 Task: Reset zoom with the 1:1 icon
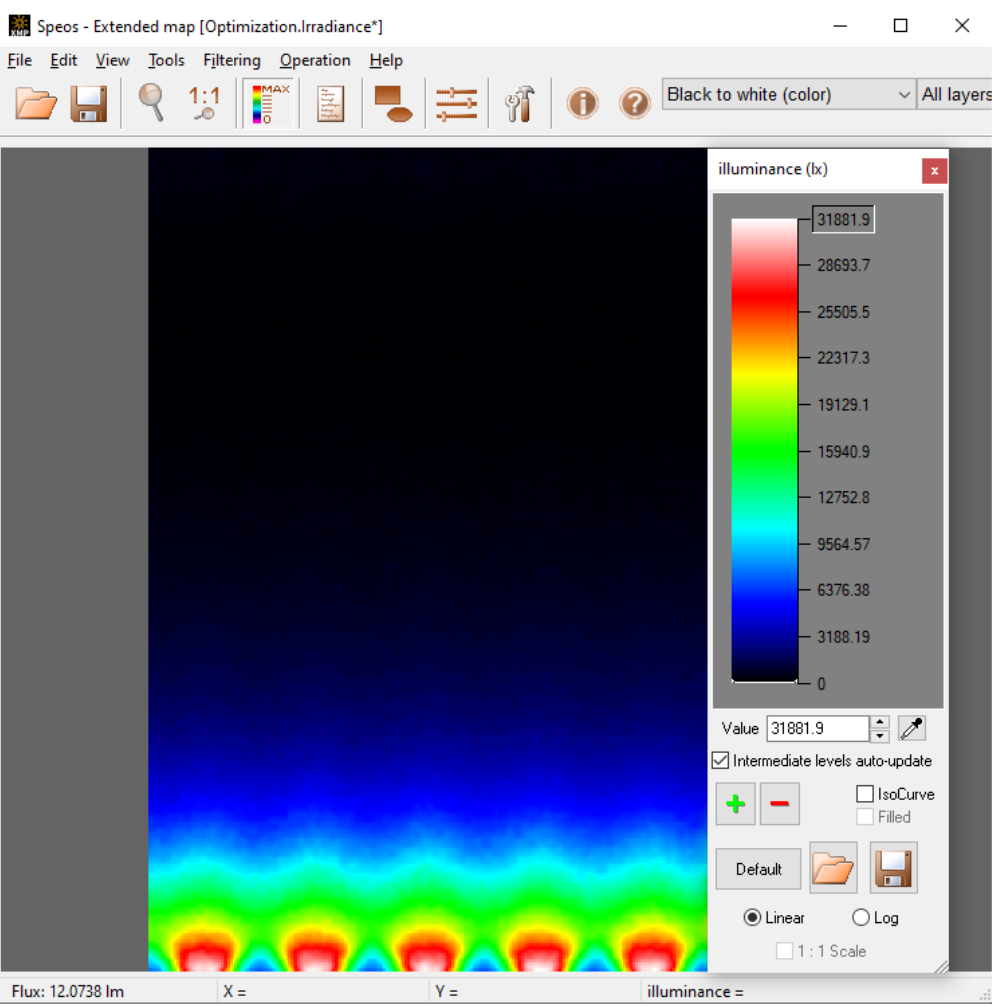coord(204,103)
